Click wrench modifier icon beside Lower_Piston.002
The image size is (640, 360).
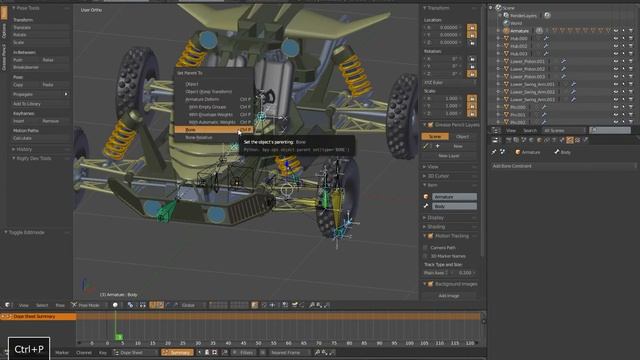pyautogui.click(x=563, y=69)
